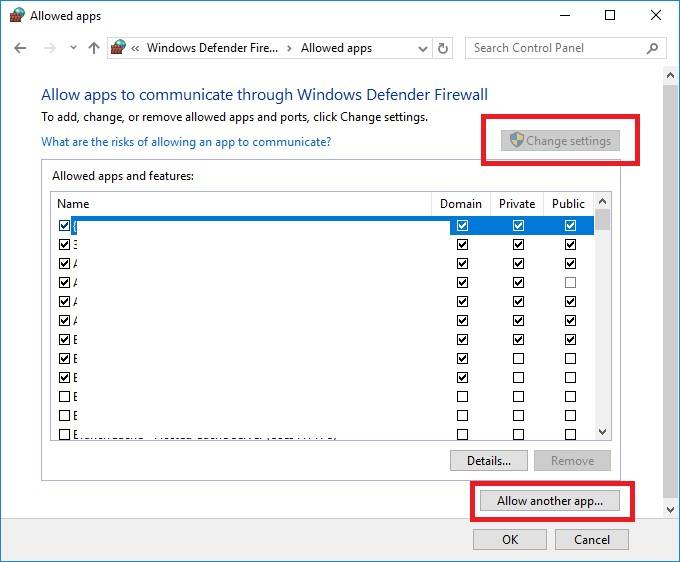Open the address bar history dropdown

click(423, 49)
